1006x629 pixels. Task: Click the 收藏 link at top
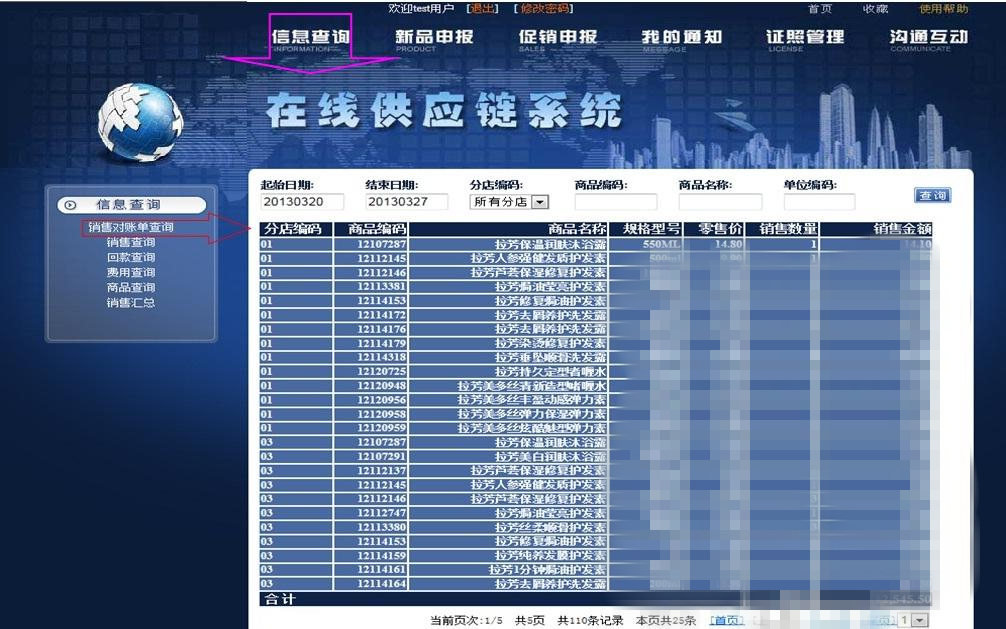click(875, 9)
